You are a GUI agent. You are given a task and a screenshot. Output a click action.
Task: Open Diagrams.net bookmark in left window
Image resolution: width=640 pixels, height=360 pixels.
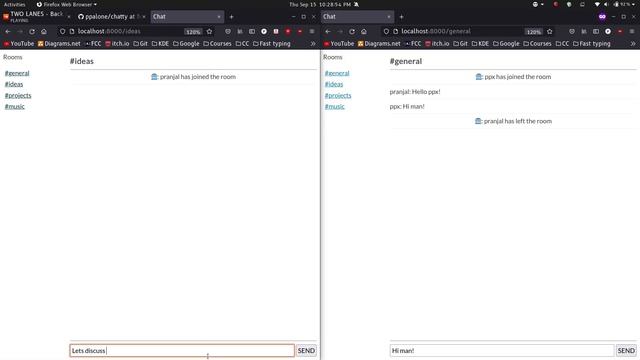coord(59,44)
